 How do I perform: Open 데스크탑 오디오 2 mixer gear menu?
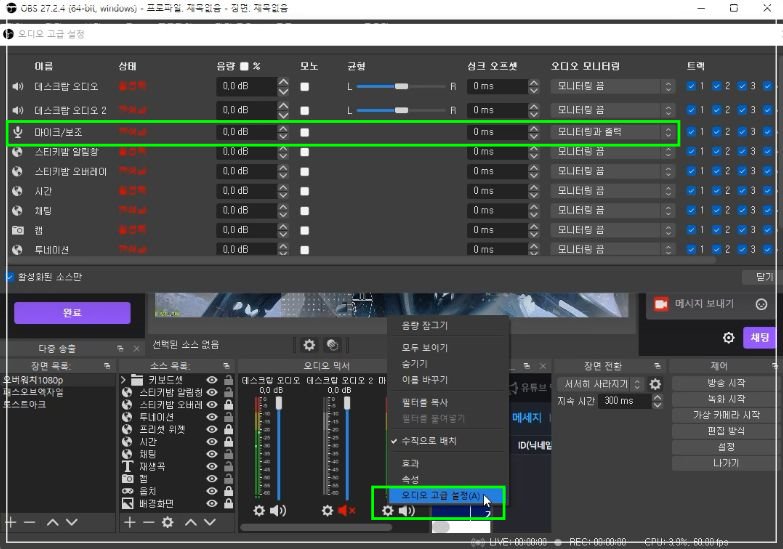tap(327, 511)
